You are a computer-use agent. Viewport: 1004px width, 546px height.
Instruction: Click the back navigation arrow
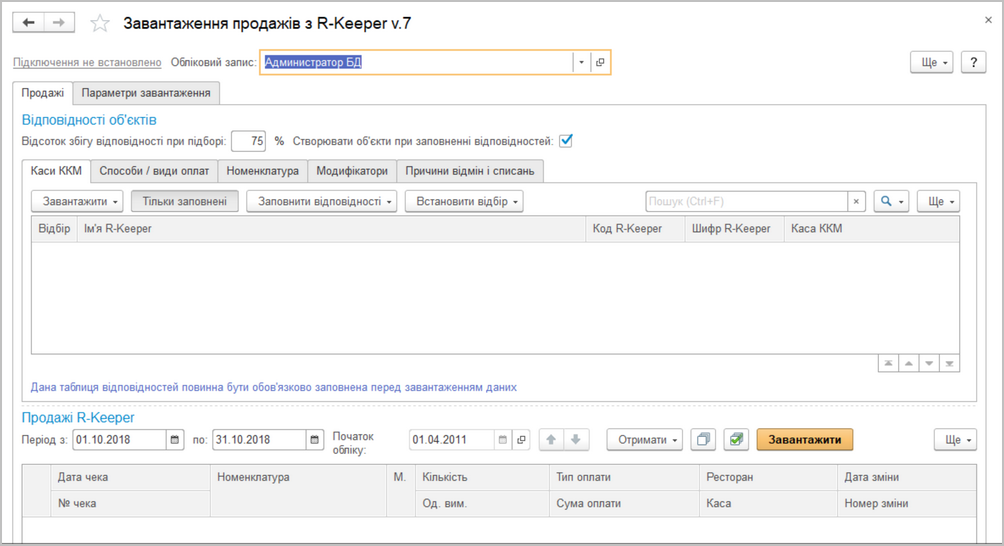(x=28, y=23)
